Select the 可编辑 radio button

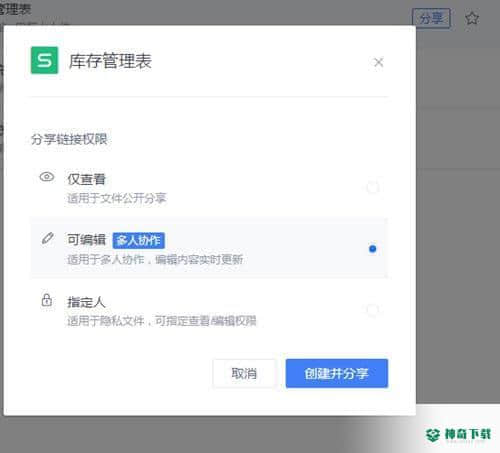[372, 249]
